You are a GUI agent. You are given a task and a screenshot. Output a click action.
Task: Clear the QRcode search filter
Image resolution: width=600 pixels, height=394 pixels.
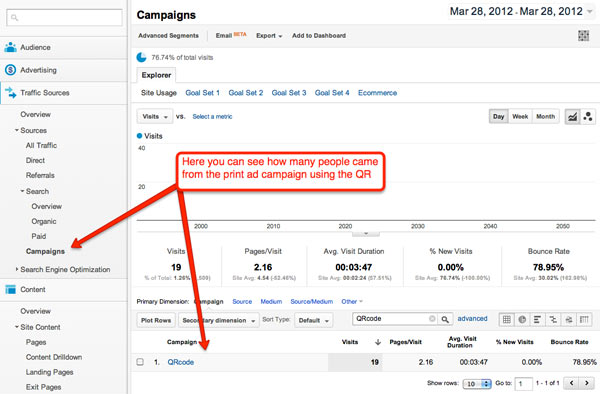click(x=432, y=319)
